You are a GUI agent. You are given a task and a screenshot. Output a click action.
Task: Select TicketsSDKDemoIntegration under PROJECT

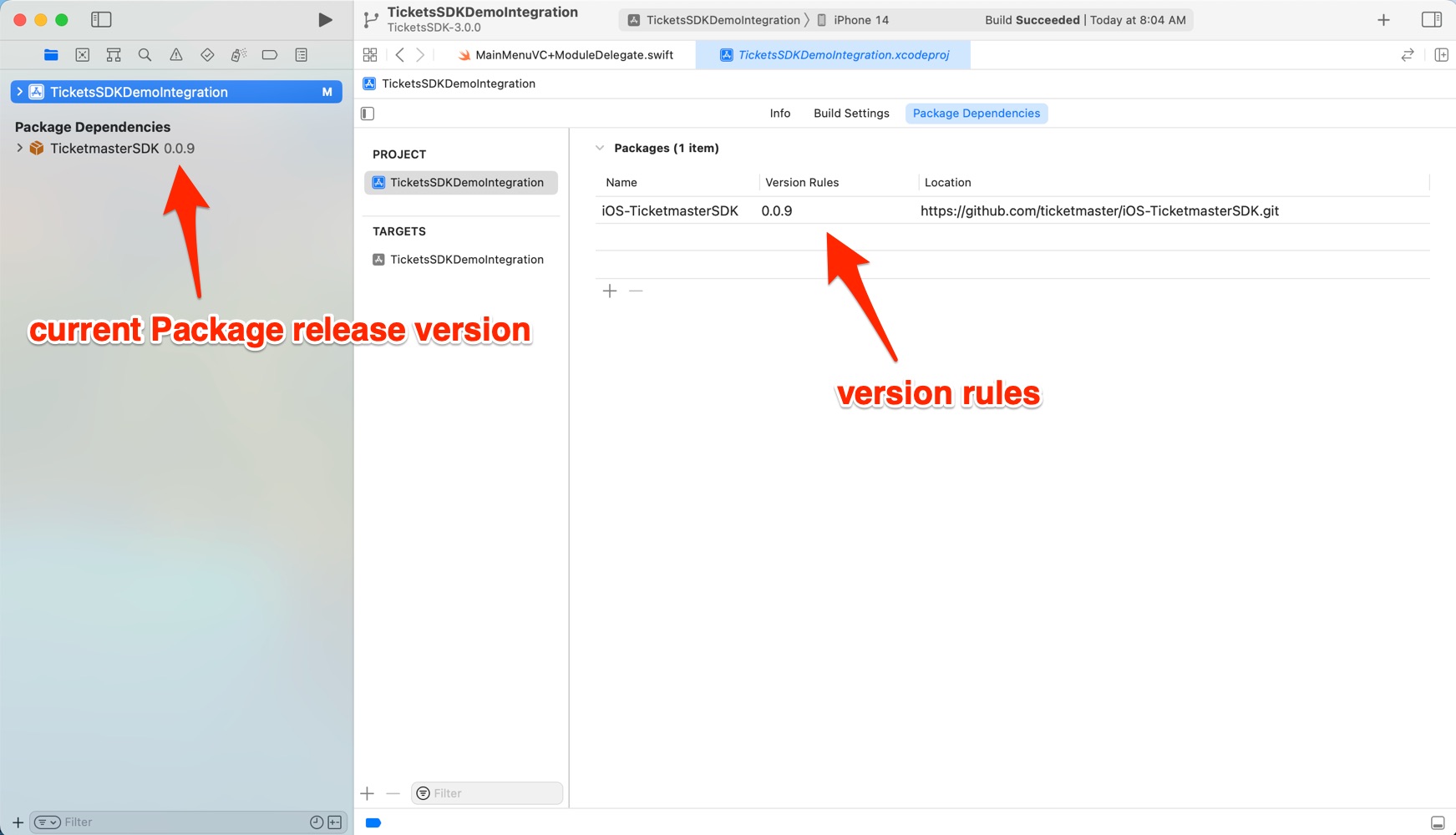(461, 183)
